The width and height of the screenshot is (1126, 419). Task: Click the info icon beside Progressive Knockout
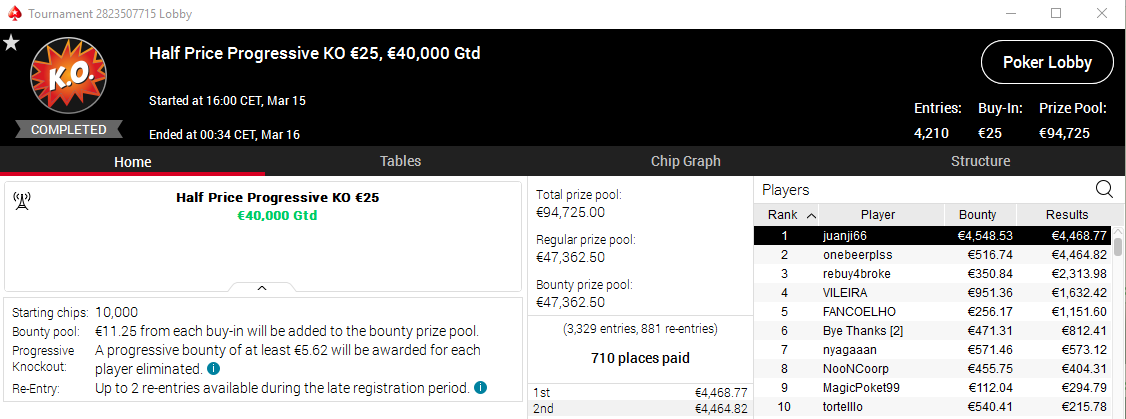coord(213,369)
